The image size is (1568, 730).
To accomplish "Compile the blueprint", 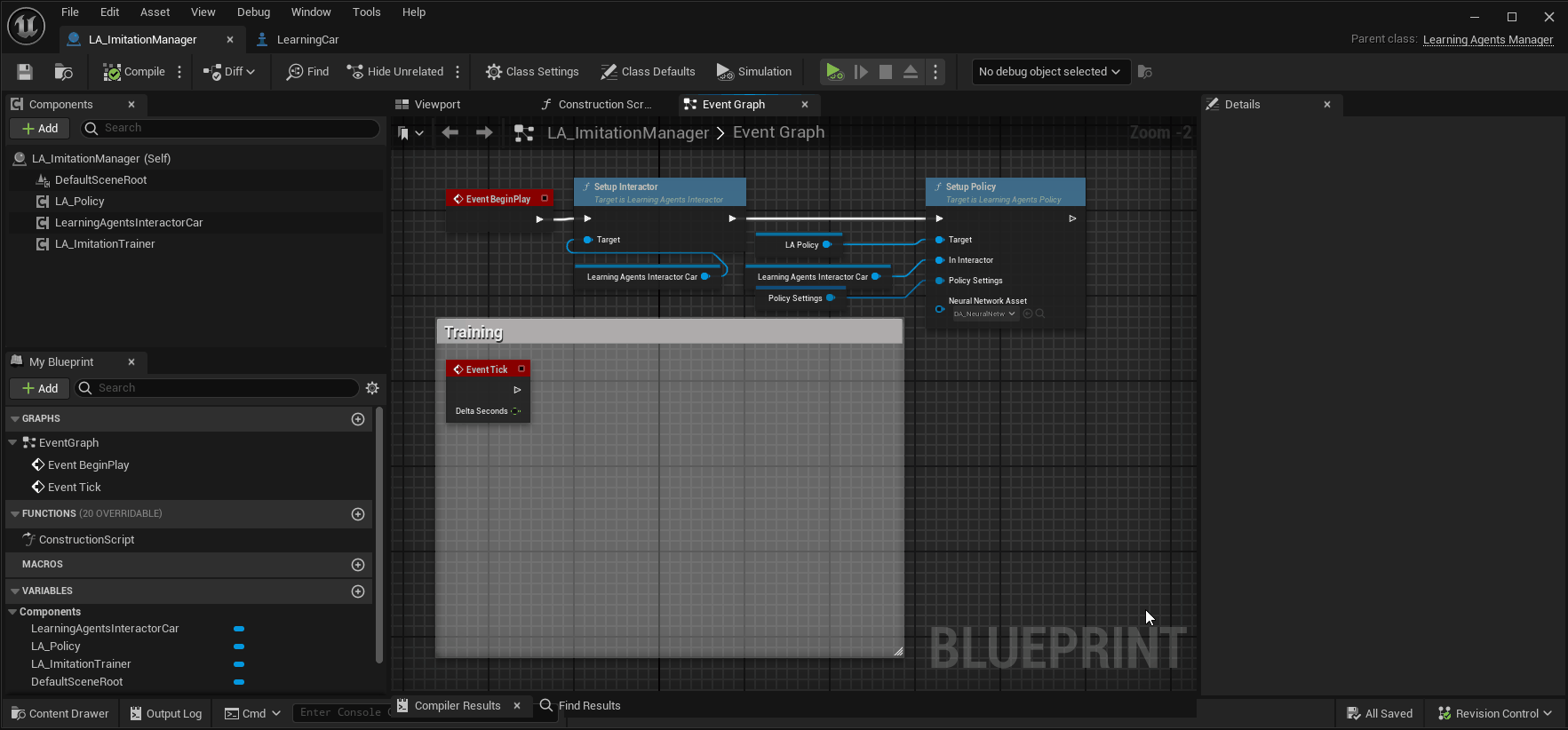I will (x=134, y=72).
